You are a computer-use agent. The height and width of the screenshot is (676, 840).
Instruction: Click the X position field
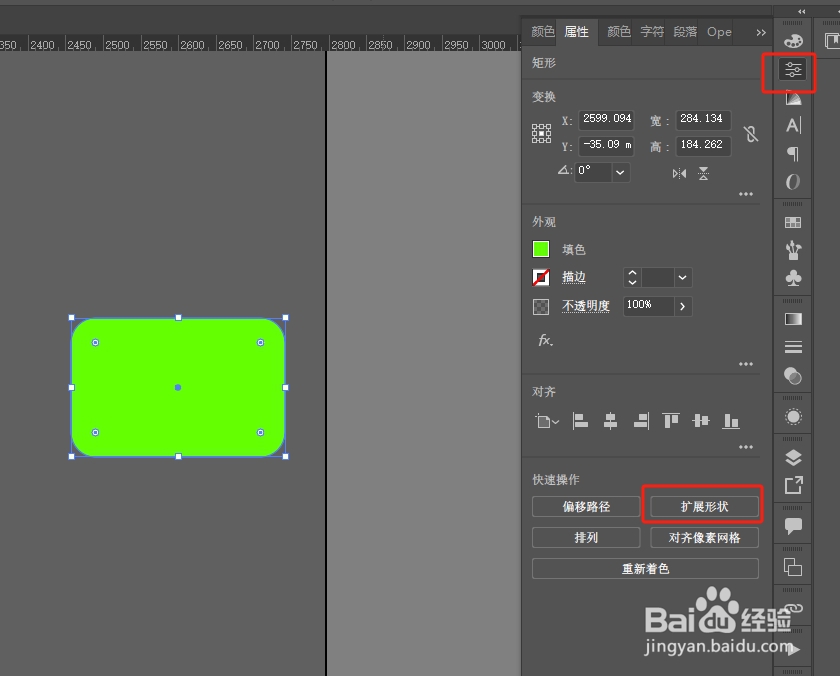pos(606,119)
